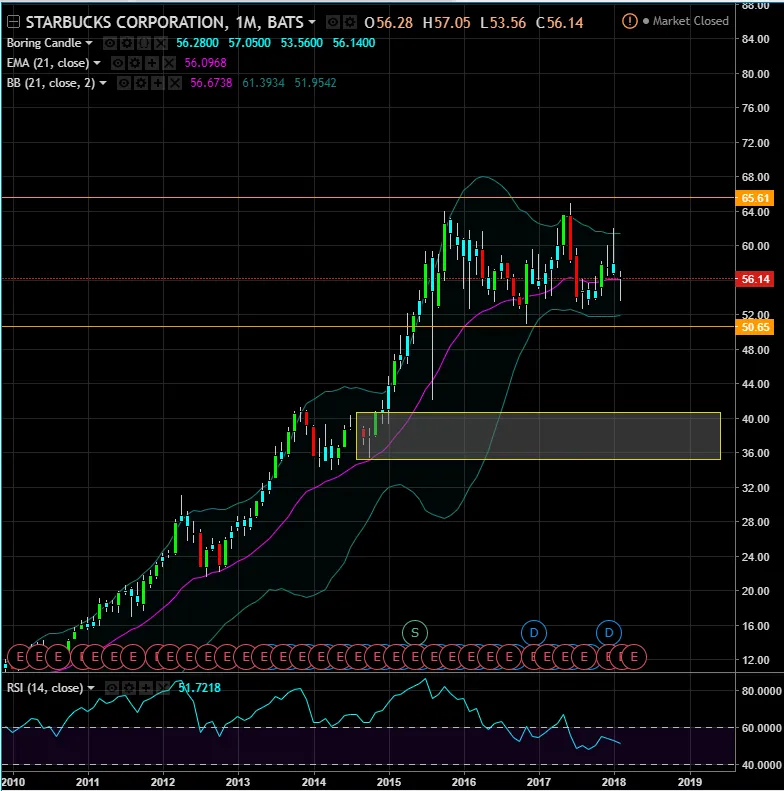Viewport: 784px width, 791px height.
Task: Click the BB (21, close, 2) indicator name
Action: tap(51, 83)
